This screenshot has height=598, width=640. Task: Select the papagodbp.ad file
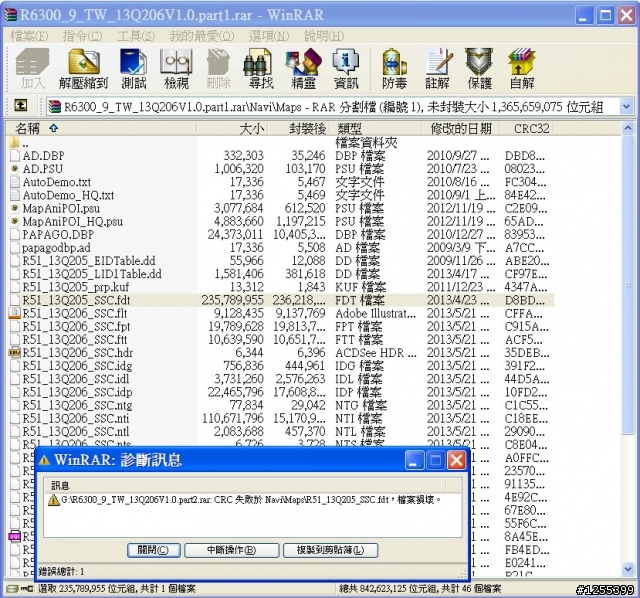[56, 248]
